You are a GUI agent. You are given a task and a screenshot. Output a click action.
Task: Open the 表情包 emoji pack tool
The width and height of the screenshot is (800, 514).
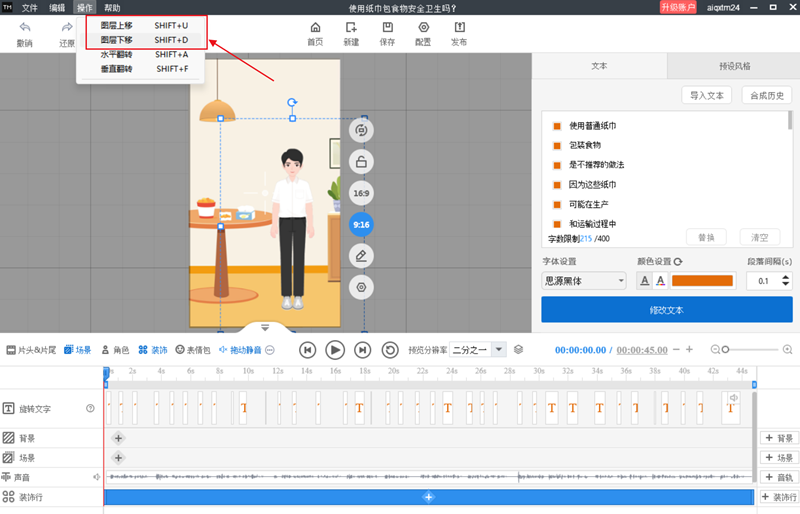[193, 350]
